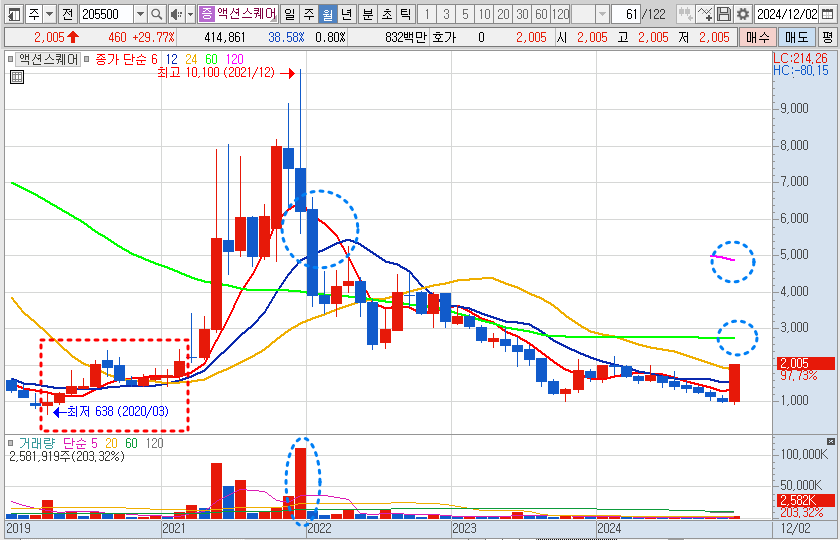This screenshot has height=540, width=840.
Task: Open chart settings gear icon
Action: point(742,14)
